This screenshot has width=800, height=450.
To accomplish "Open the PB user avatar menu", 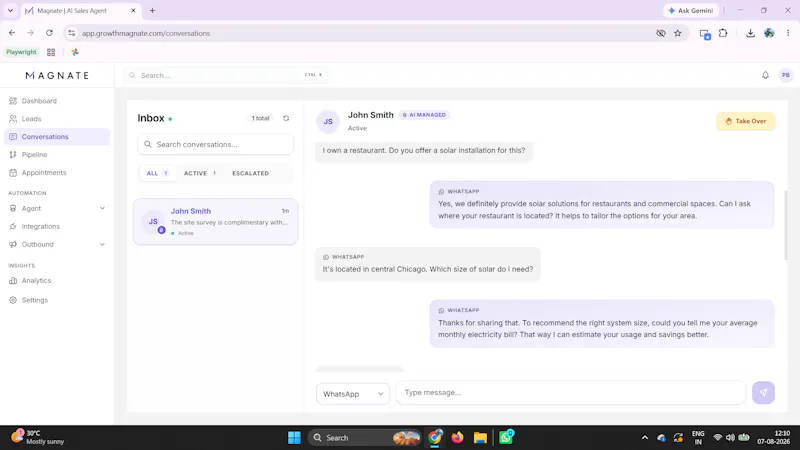I will click(x=786, y=75).
